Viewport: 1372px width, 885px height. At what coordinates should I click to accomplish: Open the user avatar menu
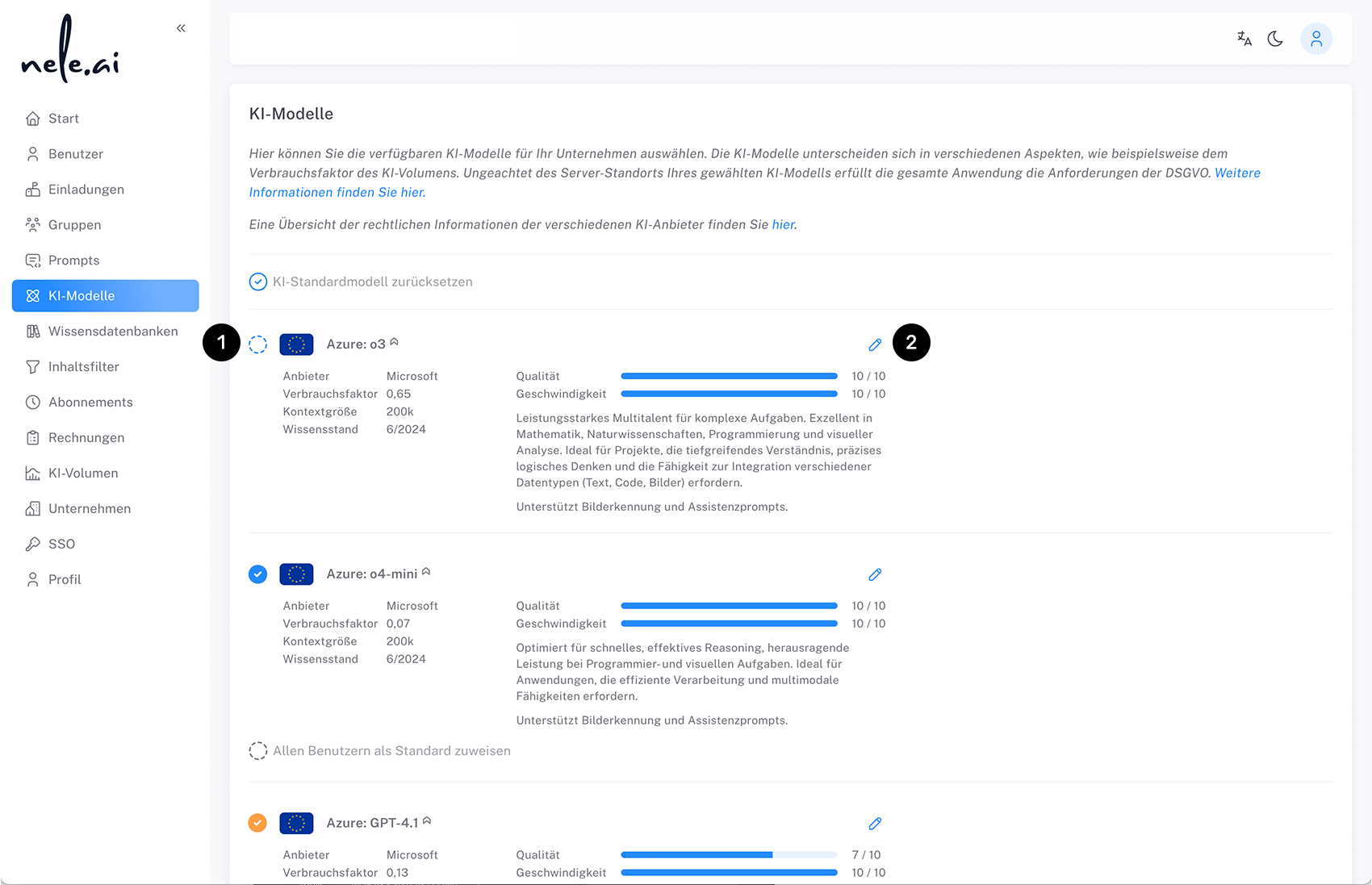coord(1316,39)
